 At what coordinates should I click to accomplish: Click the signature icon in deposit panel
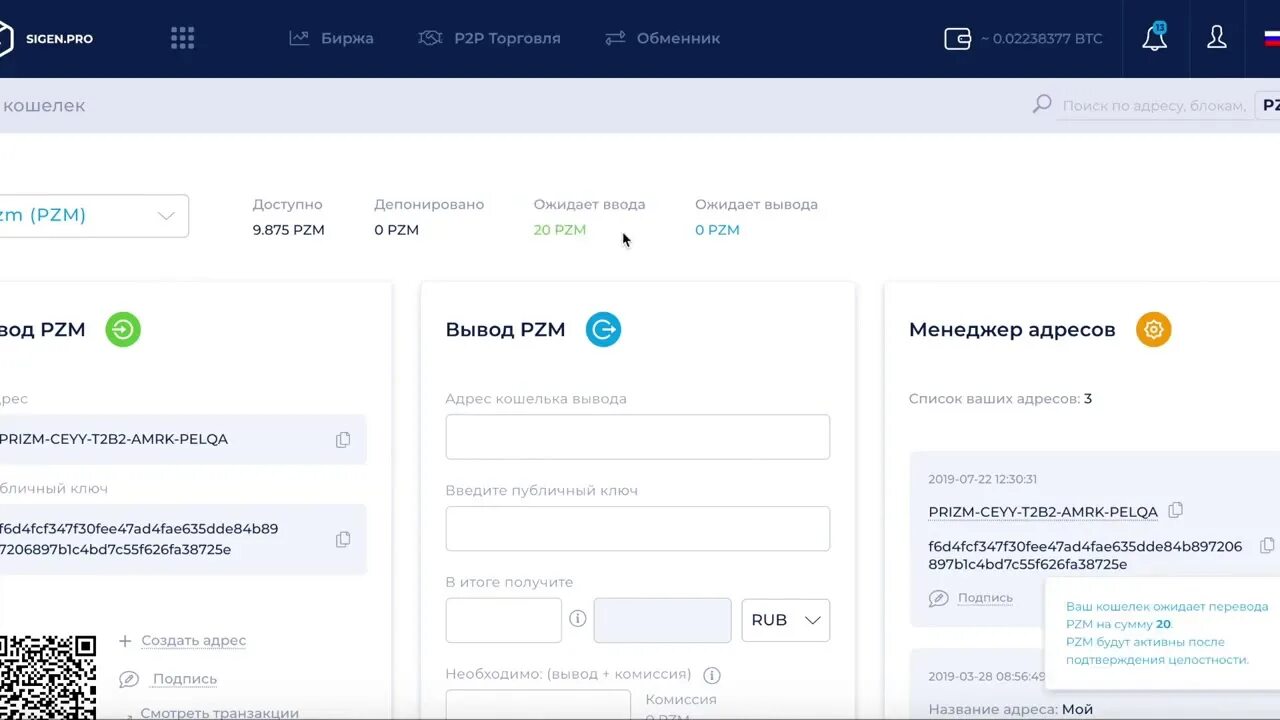pyautogui.click(x=128, y=679)
